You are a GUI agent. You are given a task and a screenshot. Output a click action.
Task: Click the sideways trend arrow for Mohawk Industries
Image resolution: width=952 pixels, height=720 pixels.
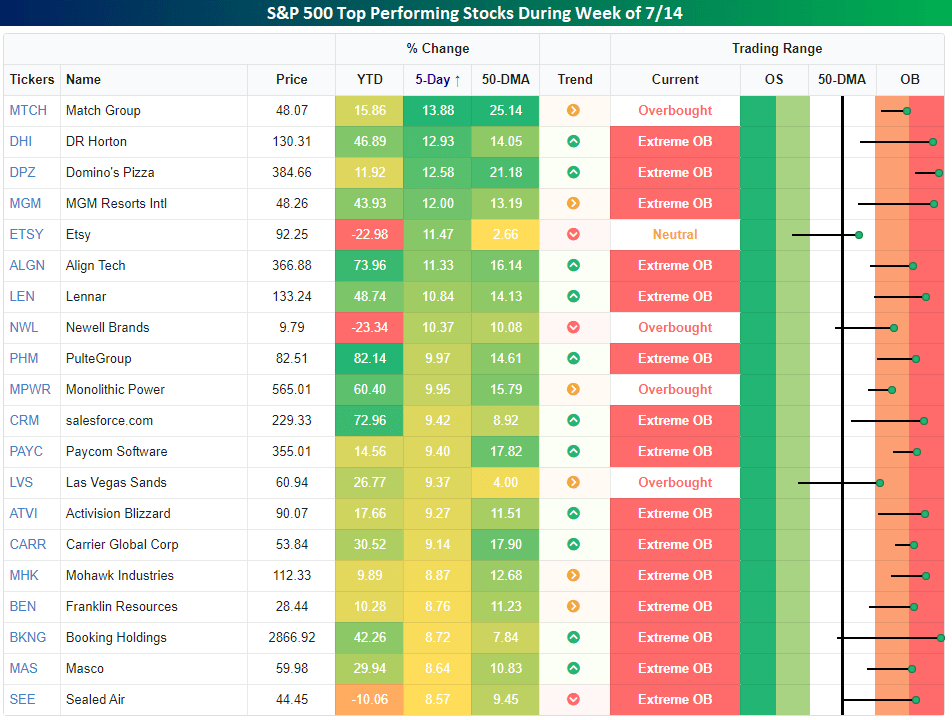point(573,575)
